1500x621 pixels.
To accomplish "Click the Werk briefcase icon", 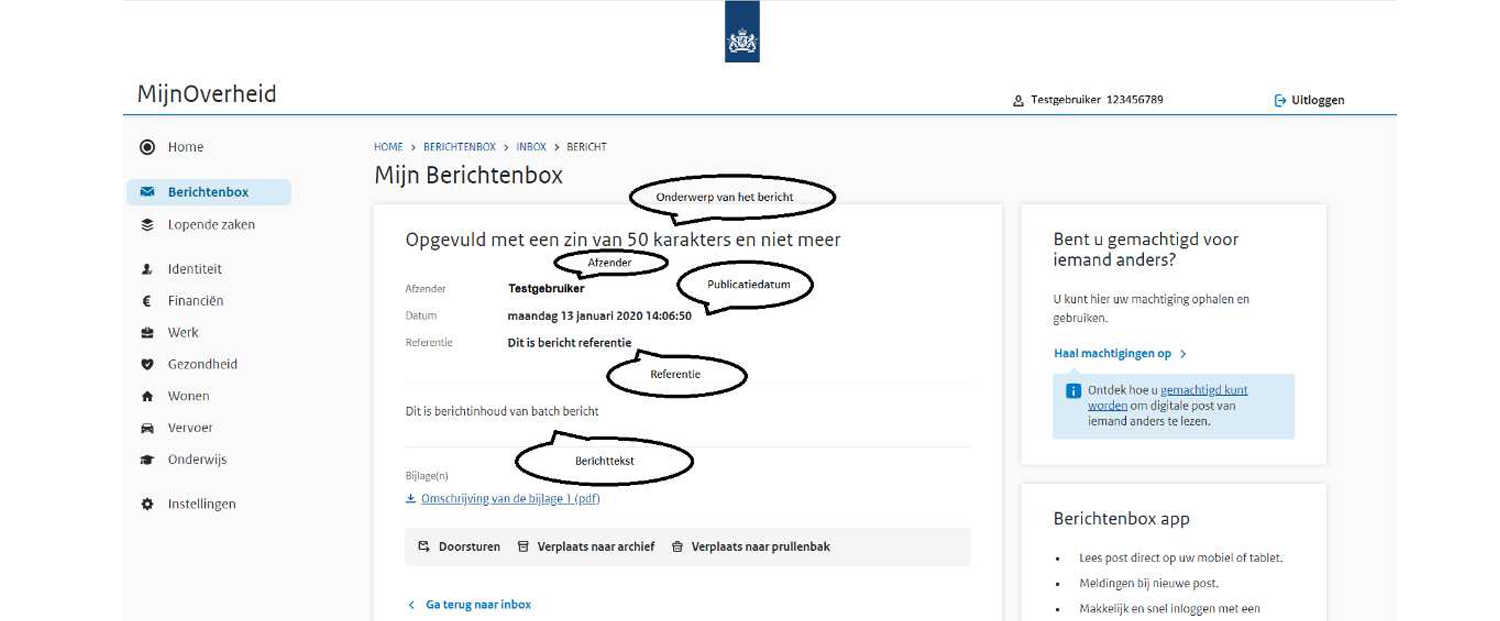I will [147, 333].
